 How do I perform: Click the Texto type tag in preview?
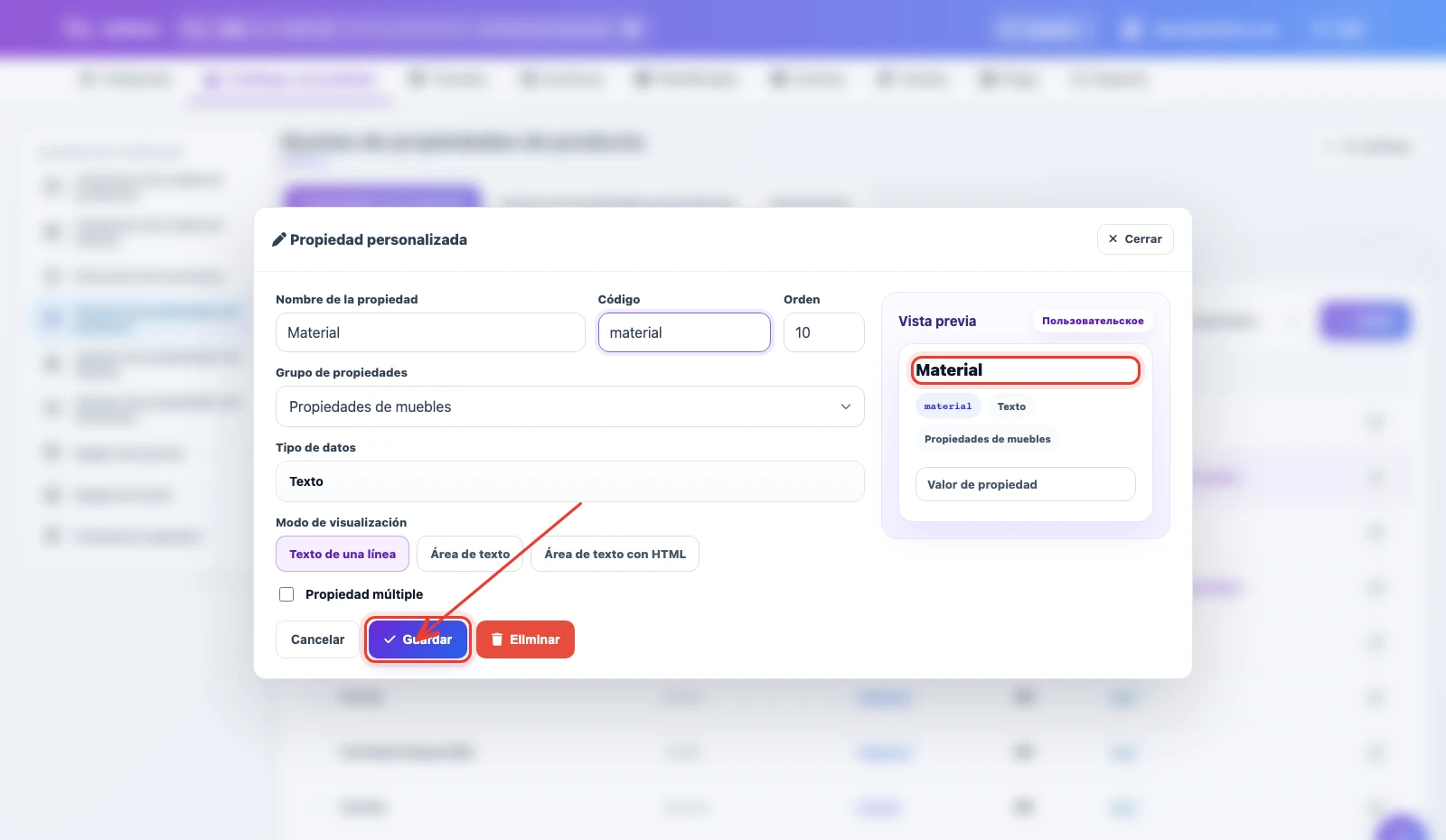(1011, 406)
